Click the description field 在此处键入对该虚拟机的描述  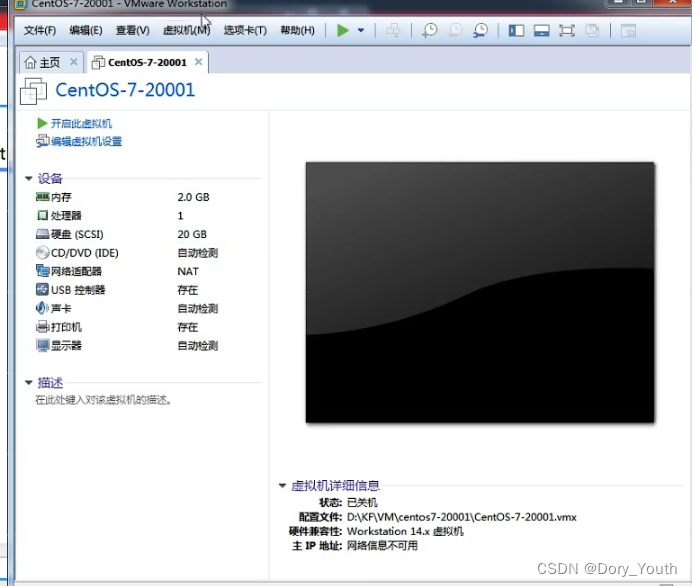(x=103, y=400)
